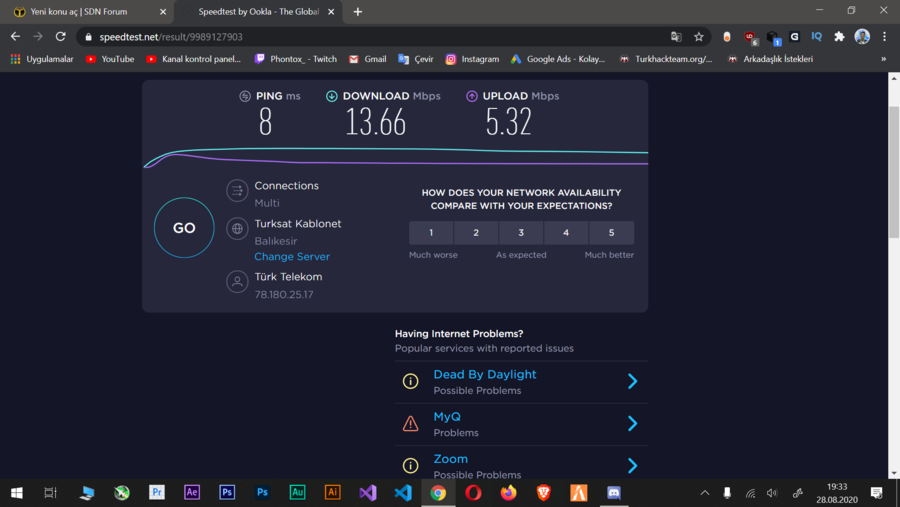The width and height of the screenshot is (900, 507).
Task: Click the Change Server link
Action: pos(292,257)
